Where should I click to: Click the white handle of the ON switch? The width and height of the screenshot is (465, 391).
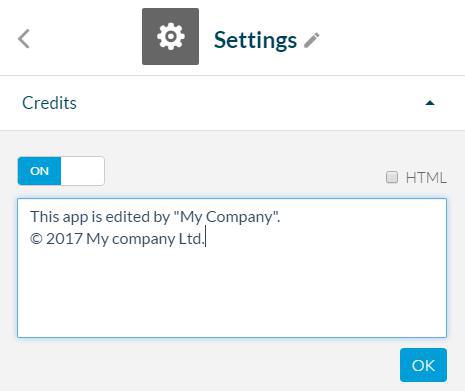tap(83, 171)
